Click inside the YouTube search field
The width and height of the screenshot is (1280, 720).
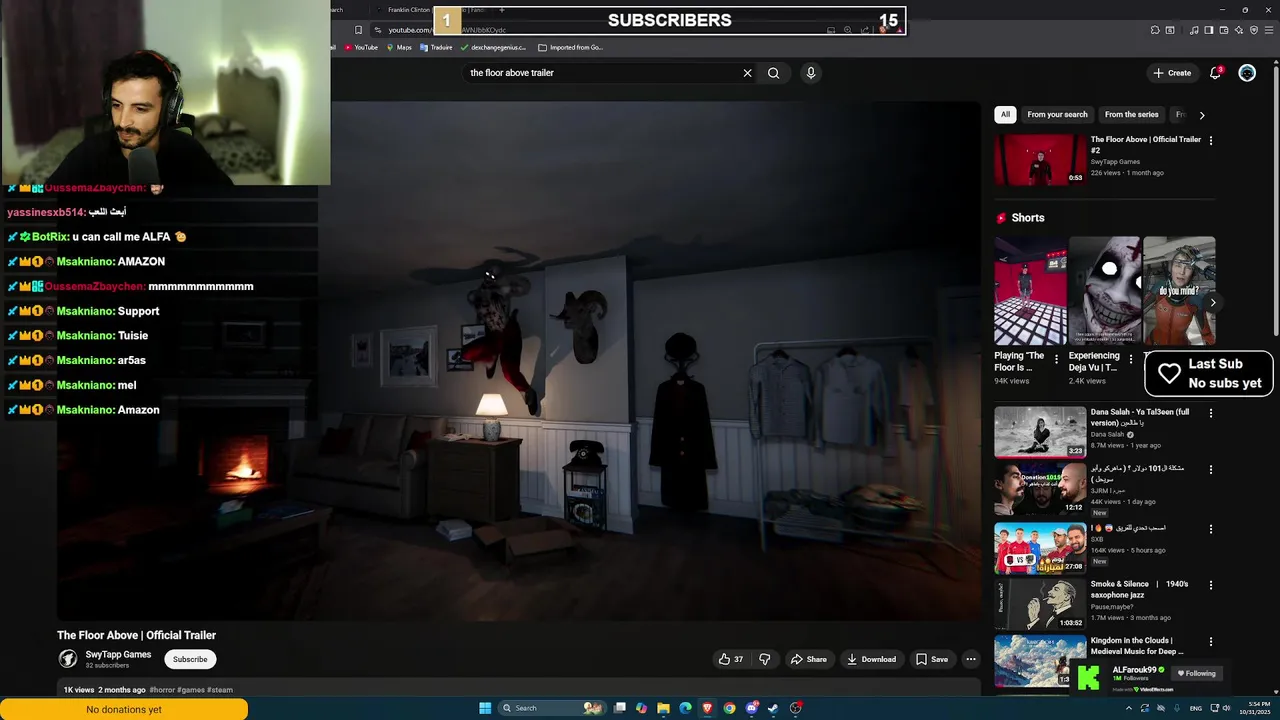click(x=600, y=73)
